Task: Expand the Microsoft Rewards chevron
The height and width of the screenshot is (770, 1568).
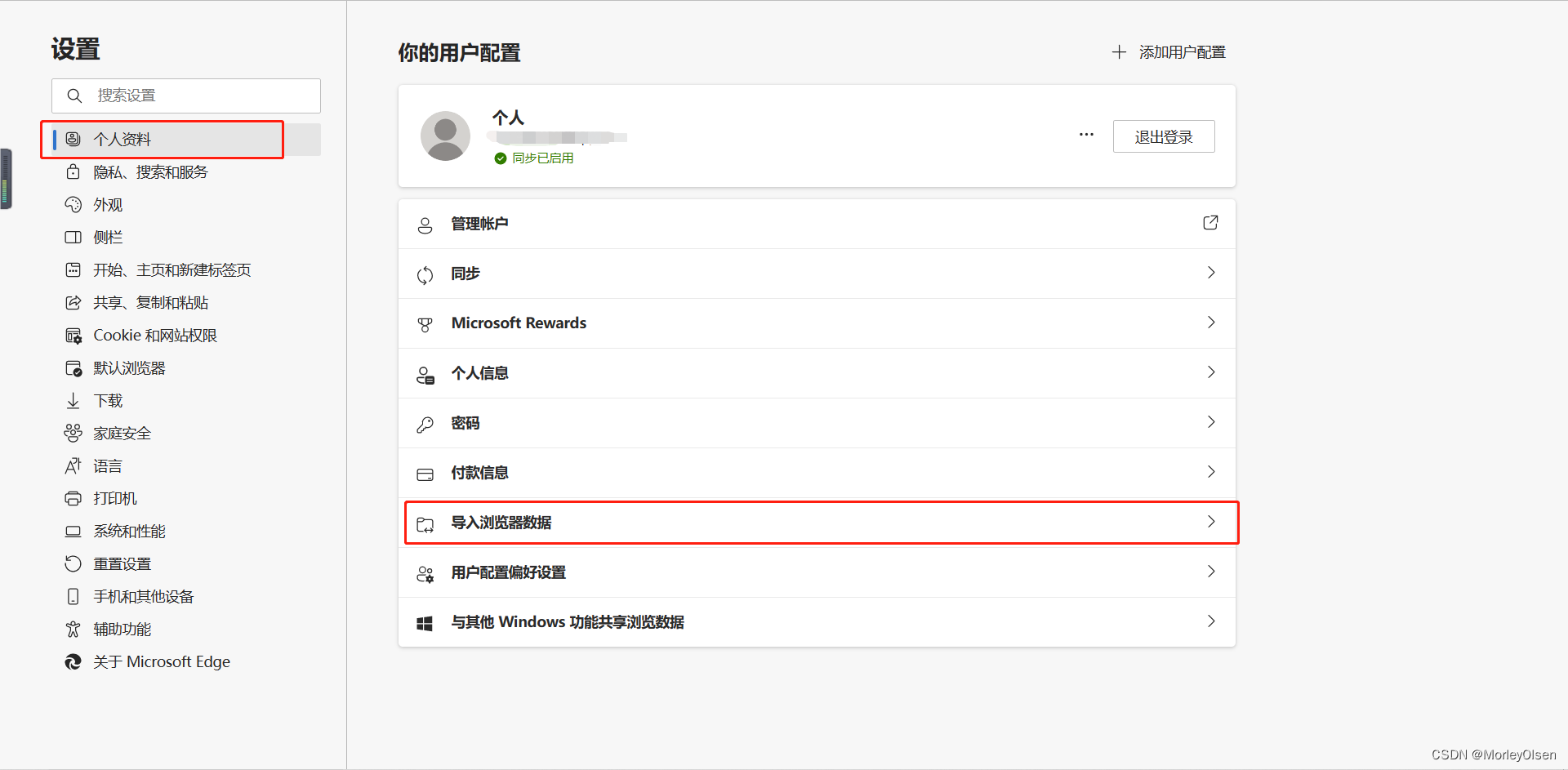Action: (x=1211, y=322)
